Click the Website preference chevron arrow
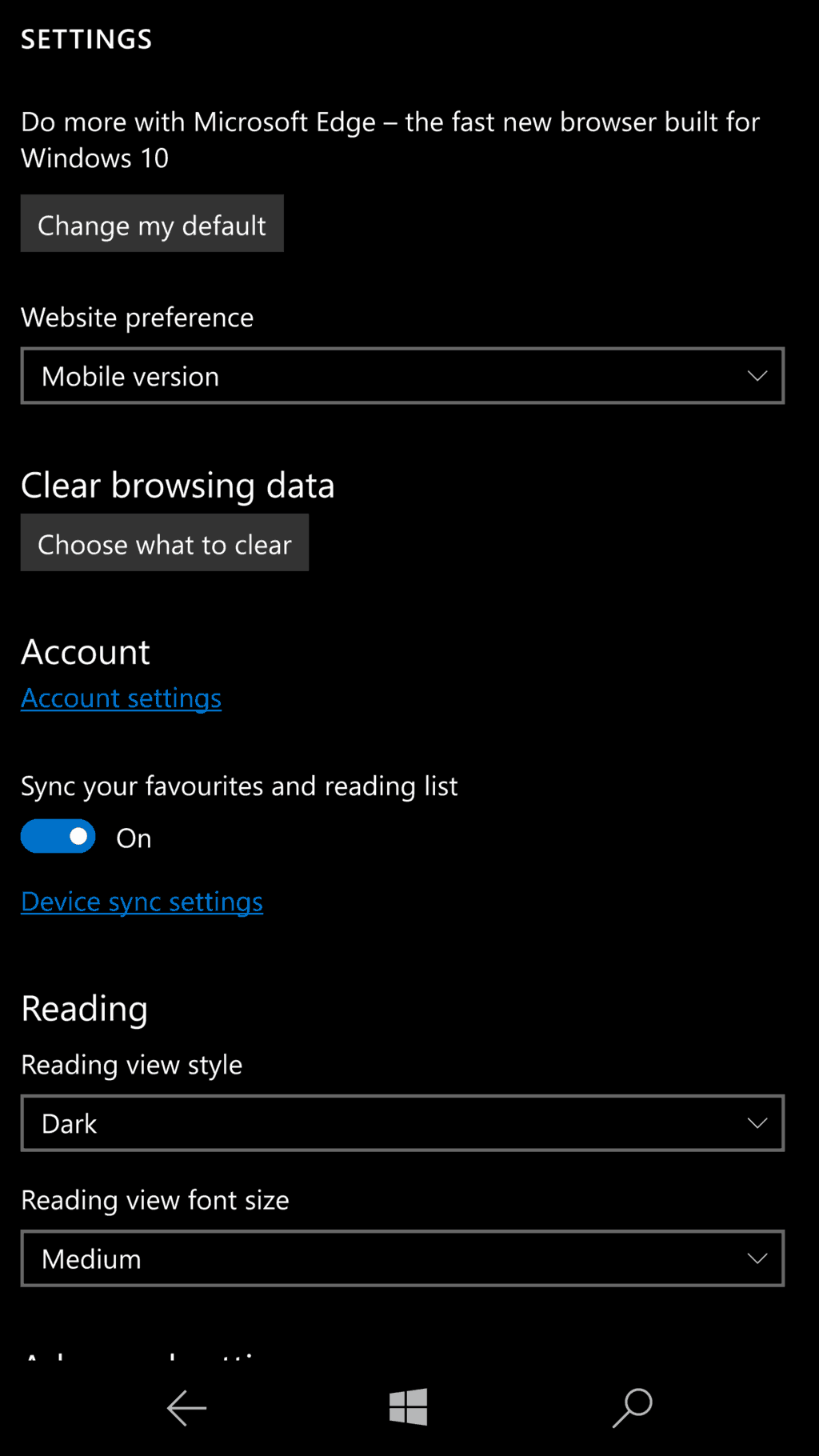This screenshot has width=819, height=1456. point(757,376)
